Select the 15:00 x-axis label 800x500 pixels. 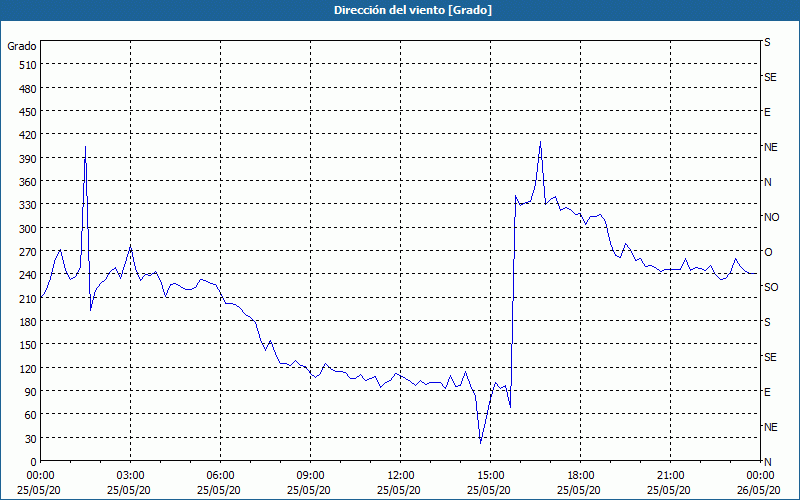click(x=490, y=476)
